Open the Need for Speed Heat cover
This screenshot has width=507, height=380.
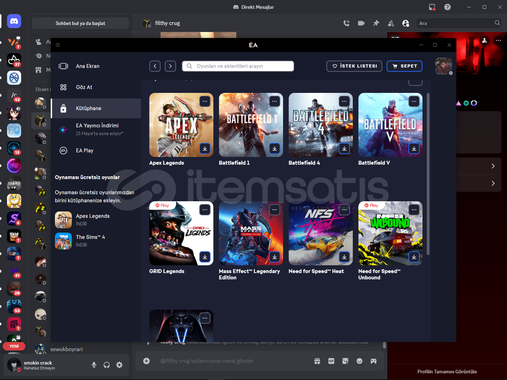[x=320, y=233]
